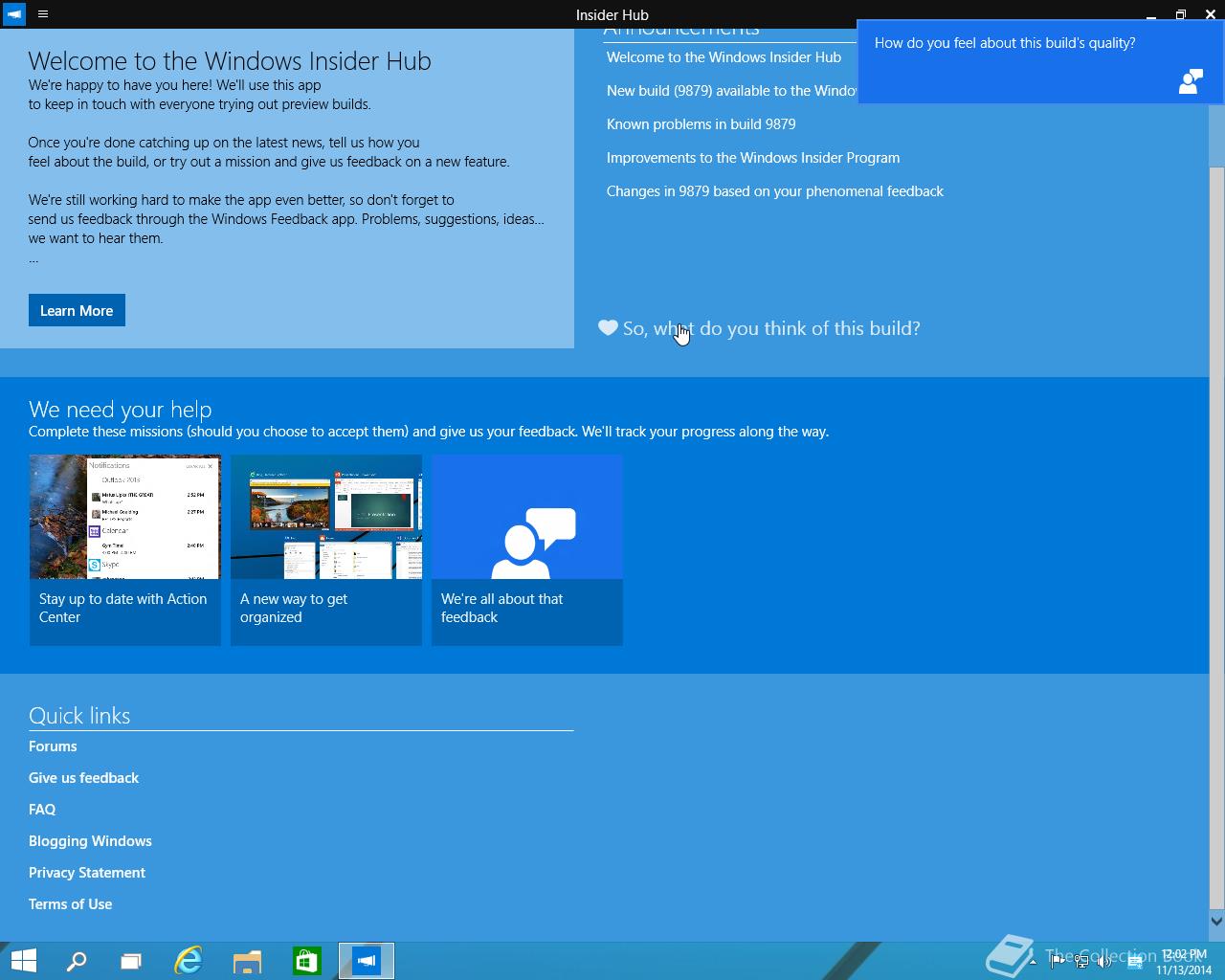Open the taskbar clock showing 11/13/2014
The width and height of the screenshot is (1225, 980).
pos(1184,962)
